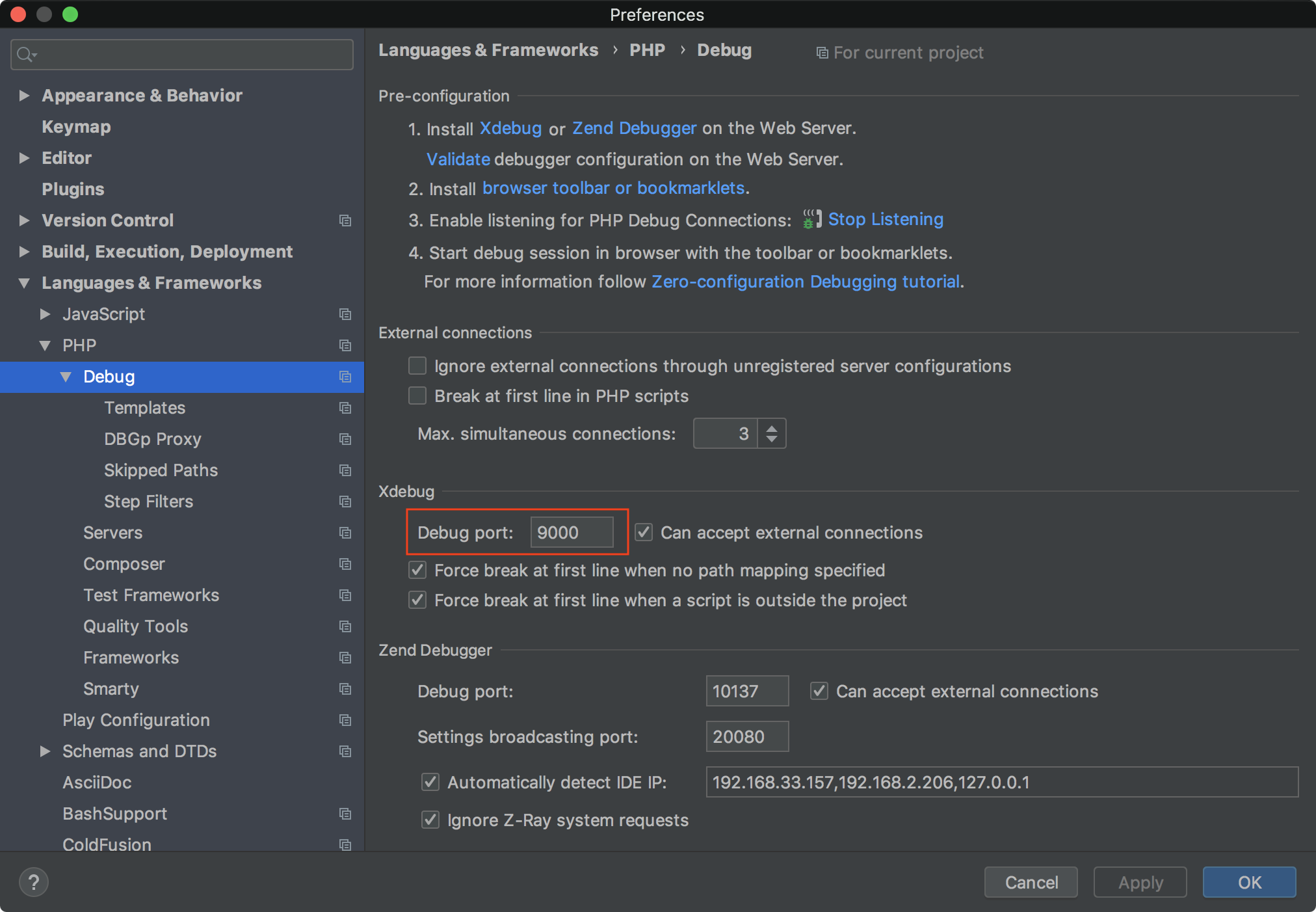Click the search magnifier icon
Viewport: 1316px width, 912px height.
(25, 55)
